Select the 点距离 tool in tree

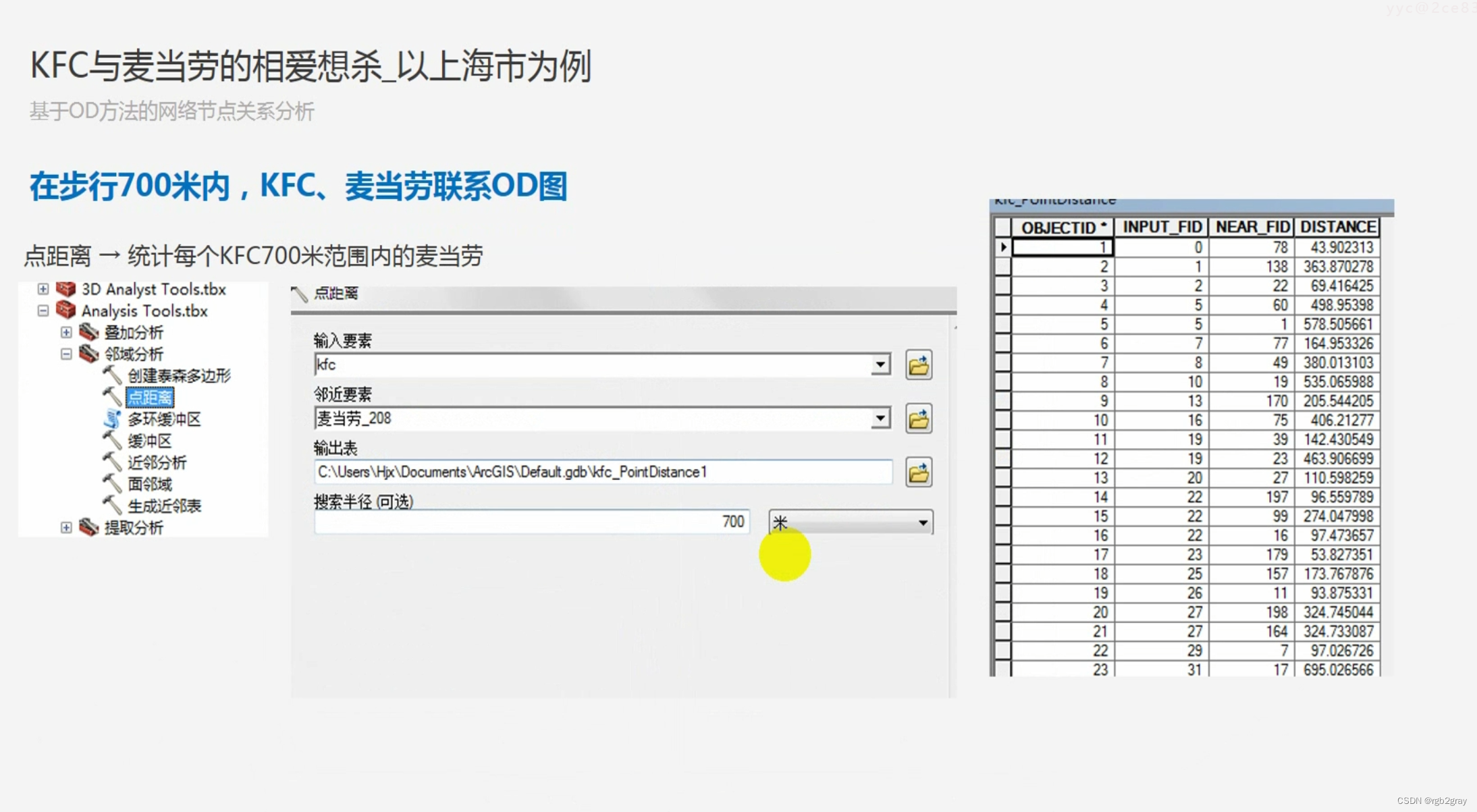point(150,398)
